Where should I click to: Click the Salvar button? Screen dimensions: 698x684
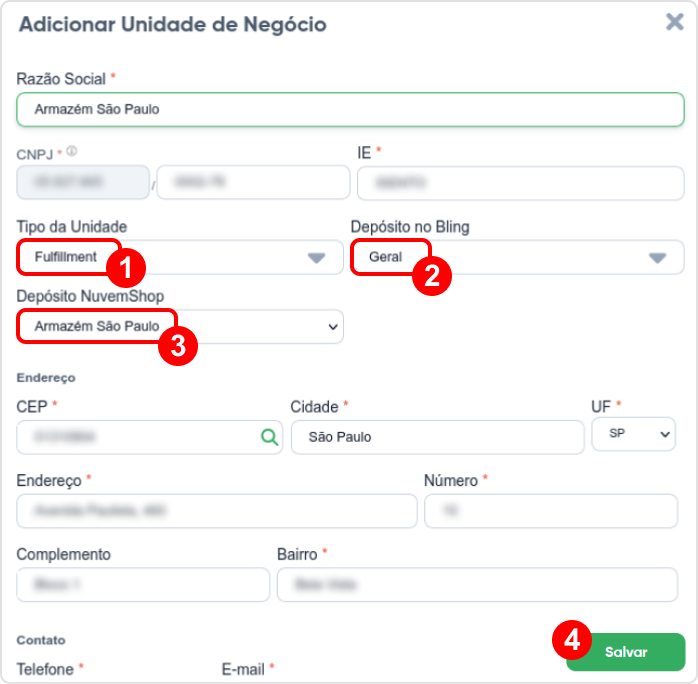click(x=625, y=652)
